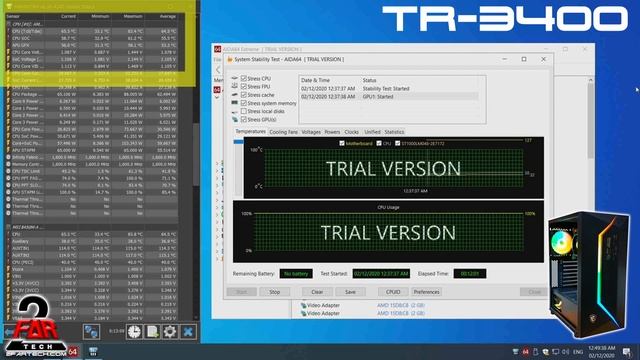The width and height of the screenshot is (640, 360).
Task: Click the back arrow in the AIDA64 Extreme window
Action: [x=218, y=70]
